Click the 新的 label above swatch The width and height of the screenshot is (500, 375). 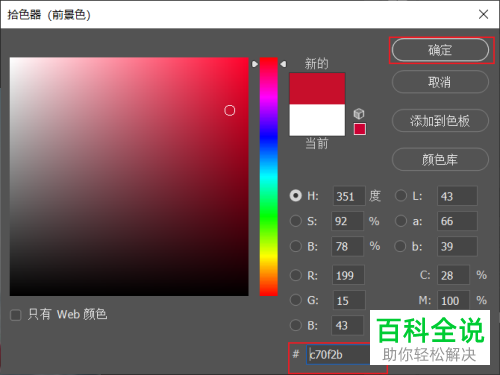click(316, 63)
